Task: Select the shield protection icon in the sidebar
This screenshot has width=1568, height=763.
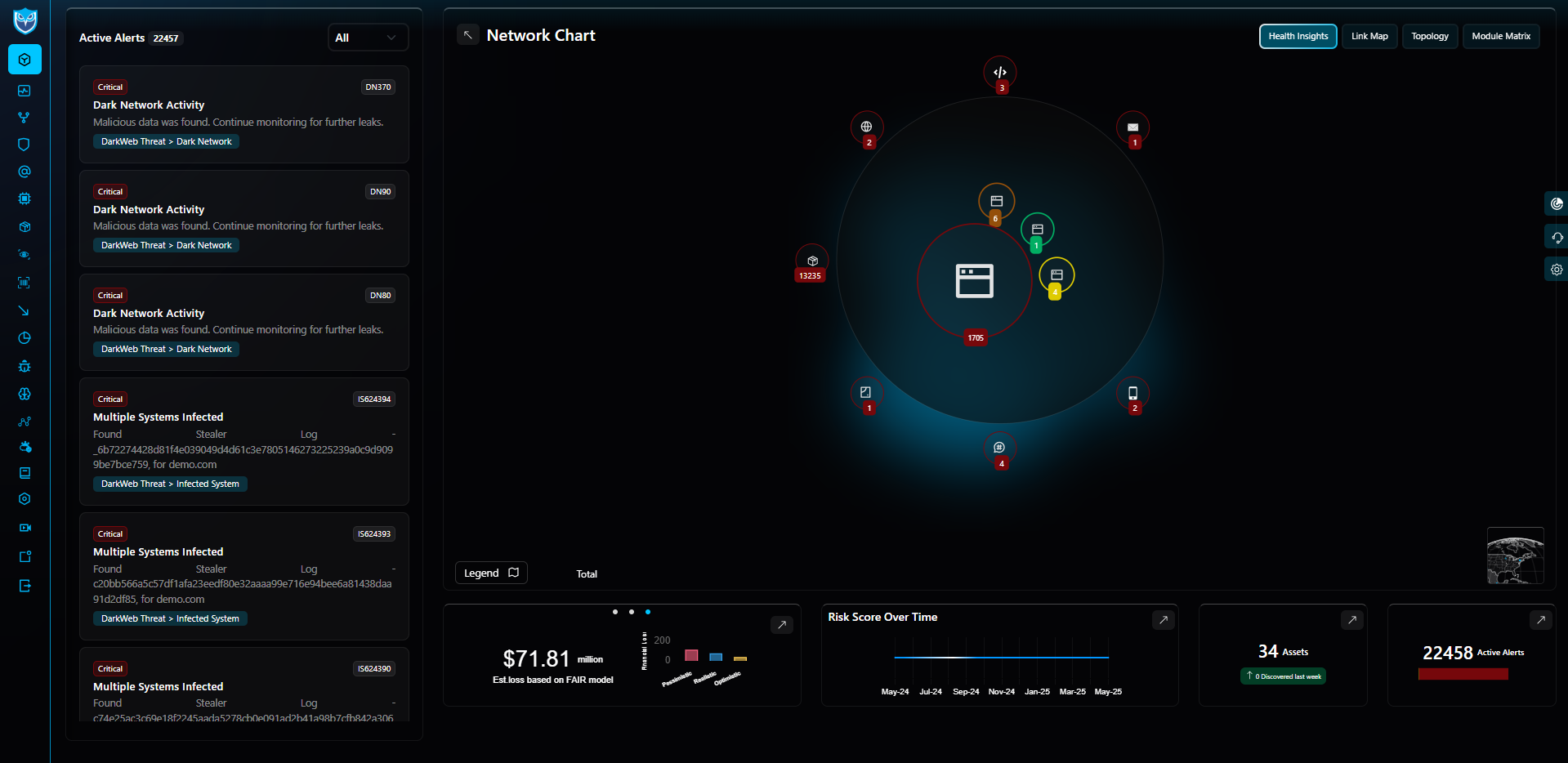Action: coord(25,144)
